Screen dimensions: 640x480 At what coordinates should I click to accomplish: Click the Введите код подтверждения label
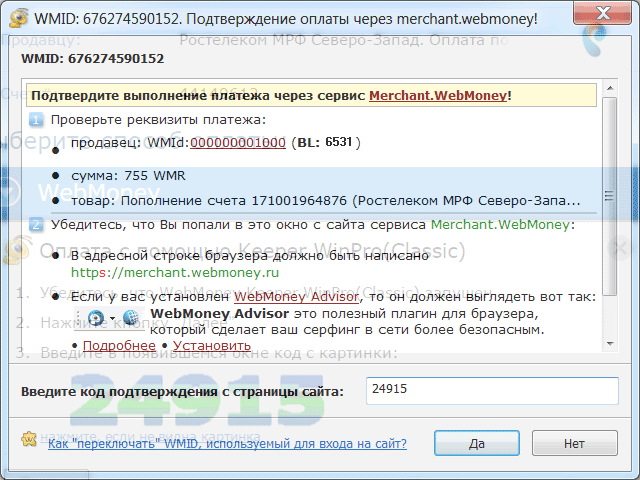click(182, 392)
